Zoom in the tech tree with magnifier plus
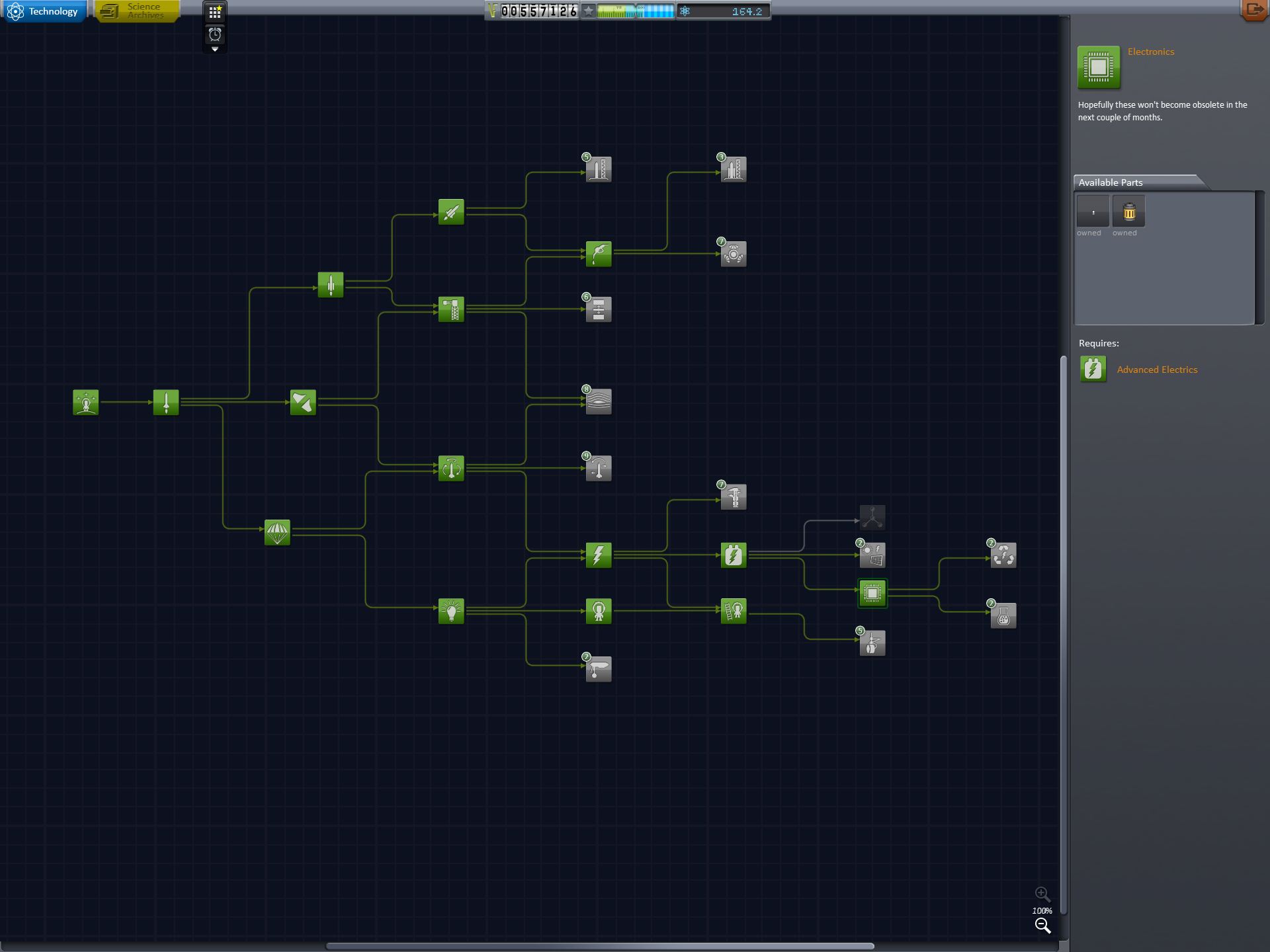 [x=1042, y=894]
